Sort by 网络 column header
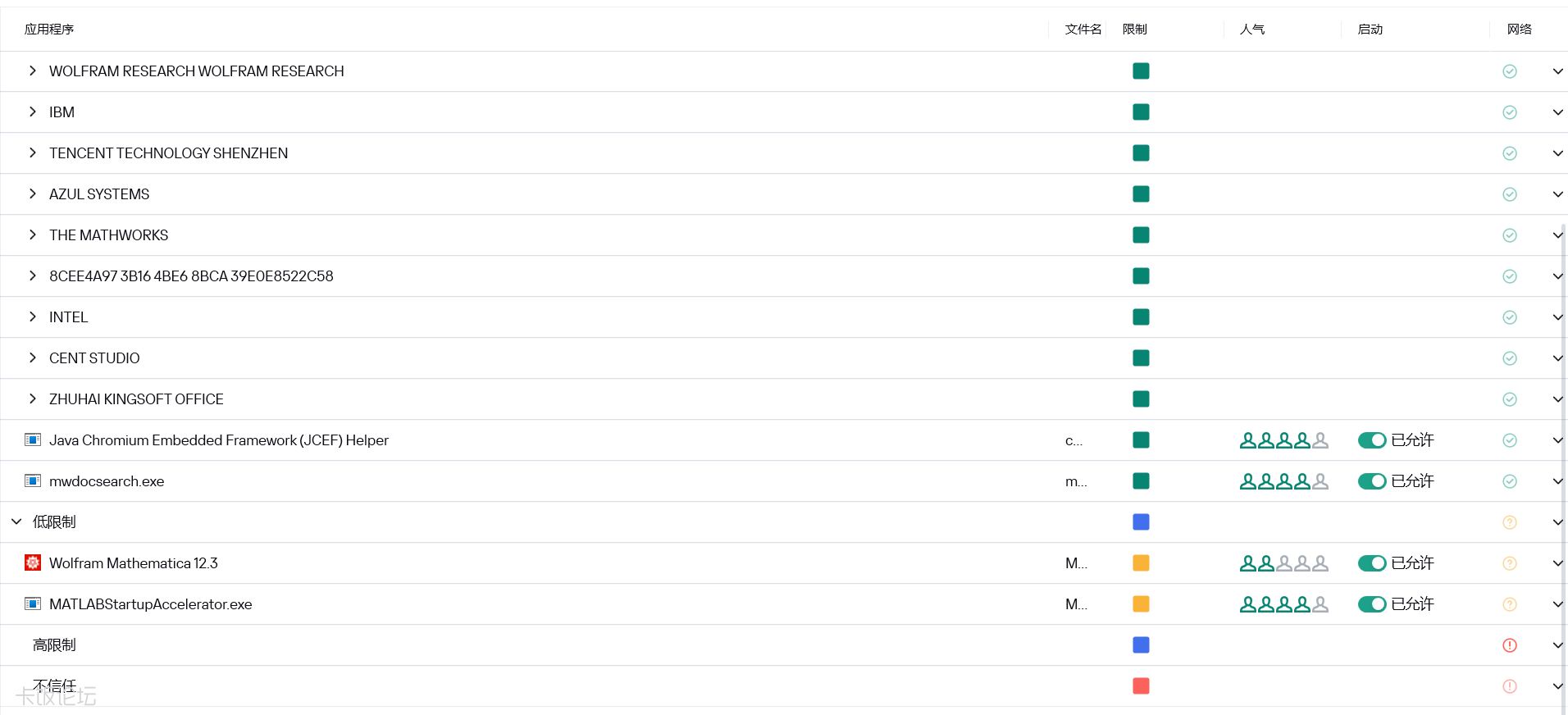 [1520, 30]
